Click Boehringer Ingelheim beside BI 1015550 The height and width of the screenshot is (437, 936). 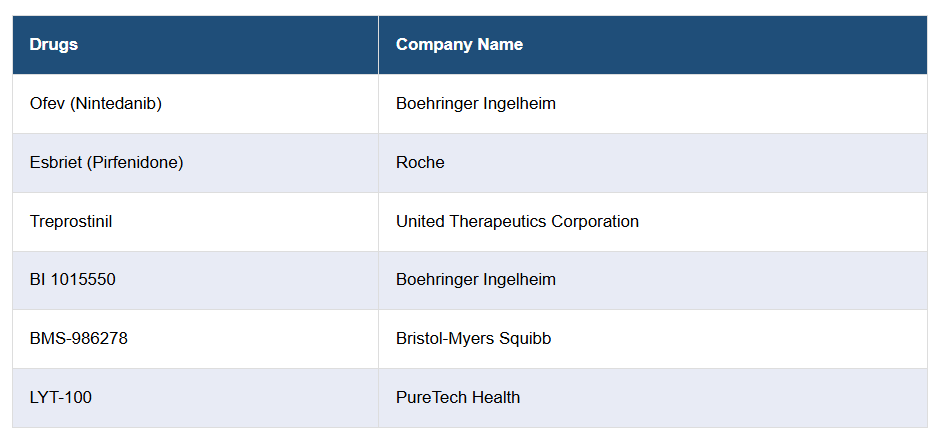[x=476, y=279]
